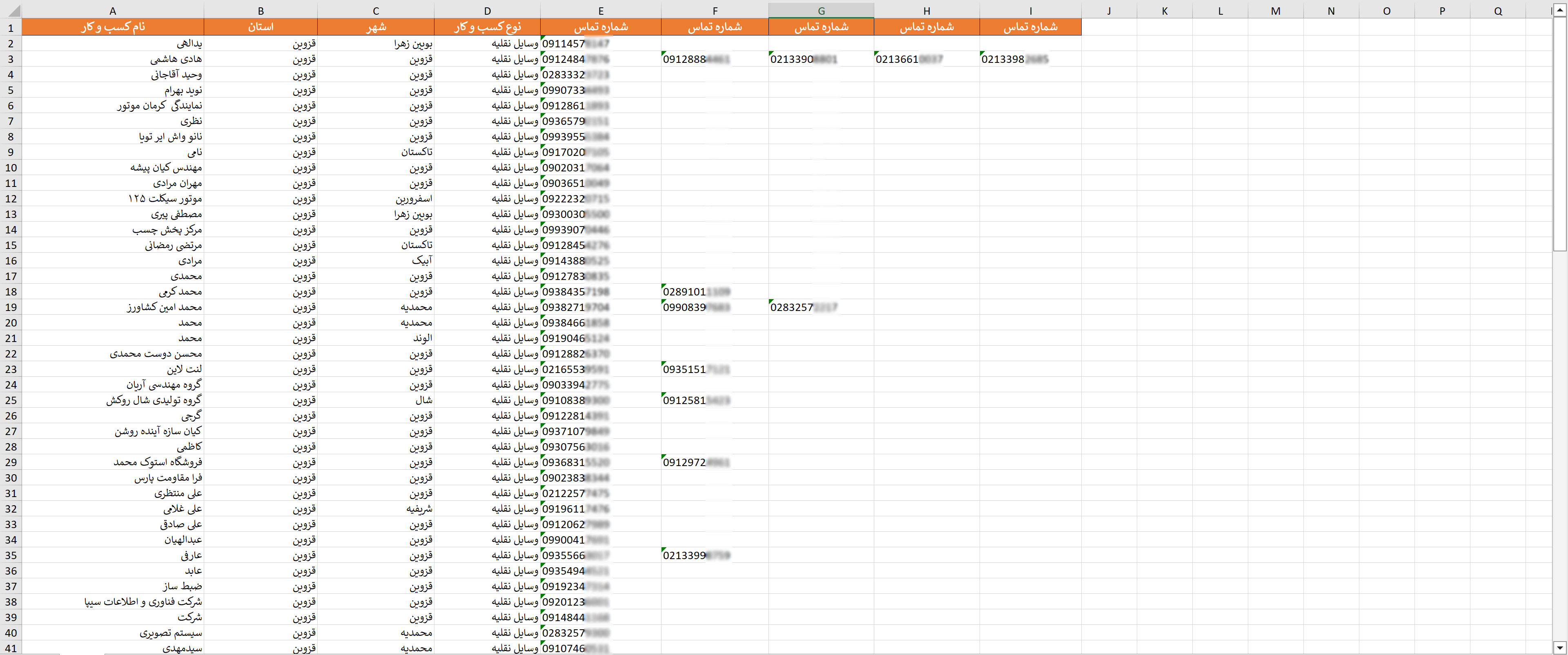Click the vertical scrollbar down arrow
Screen dimensions: 1568x655
pyautogui.click(x=1559, y=647)
